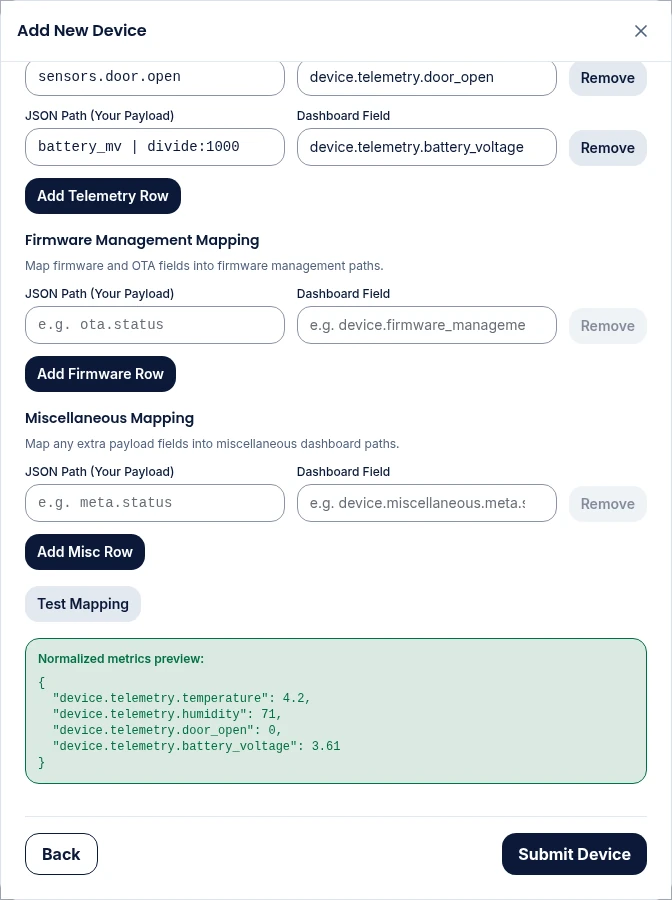672x900 pixels.
Task: Add a new telemetry row
Action: (x=103, y=196)
